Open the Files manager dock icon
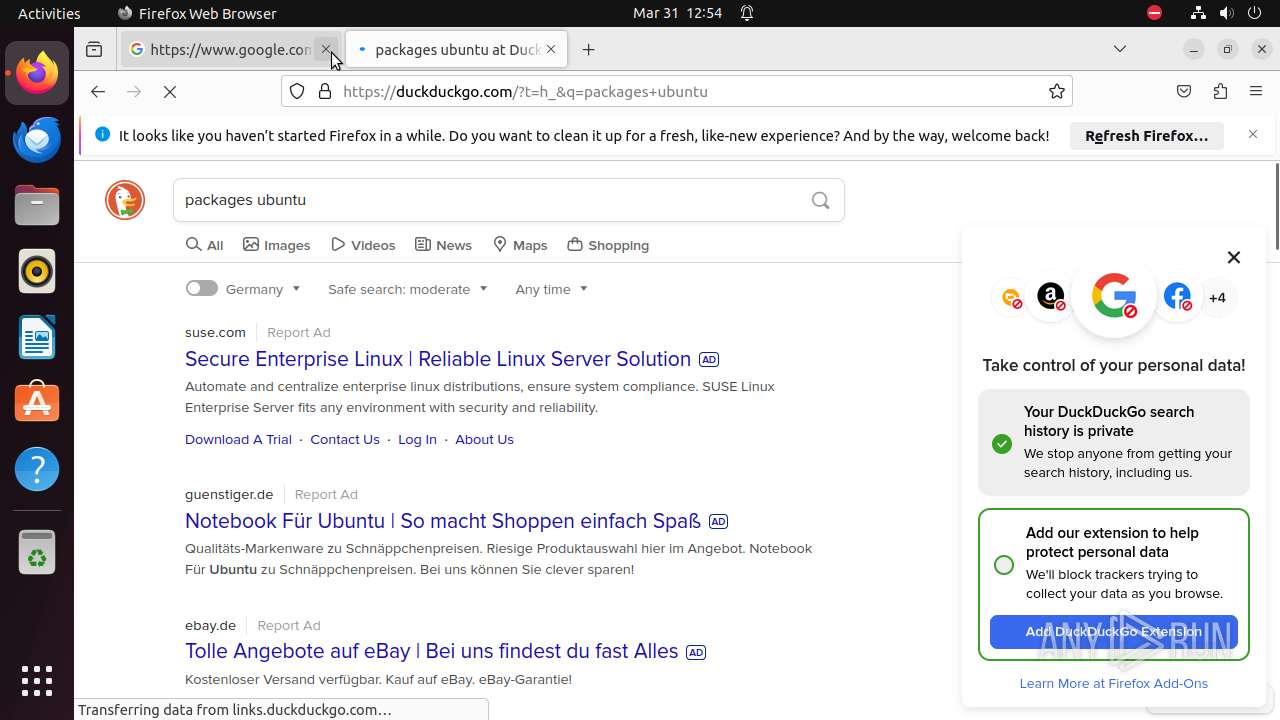The width and height of the screenshot is (1280, 720). pos(37,205)
